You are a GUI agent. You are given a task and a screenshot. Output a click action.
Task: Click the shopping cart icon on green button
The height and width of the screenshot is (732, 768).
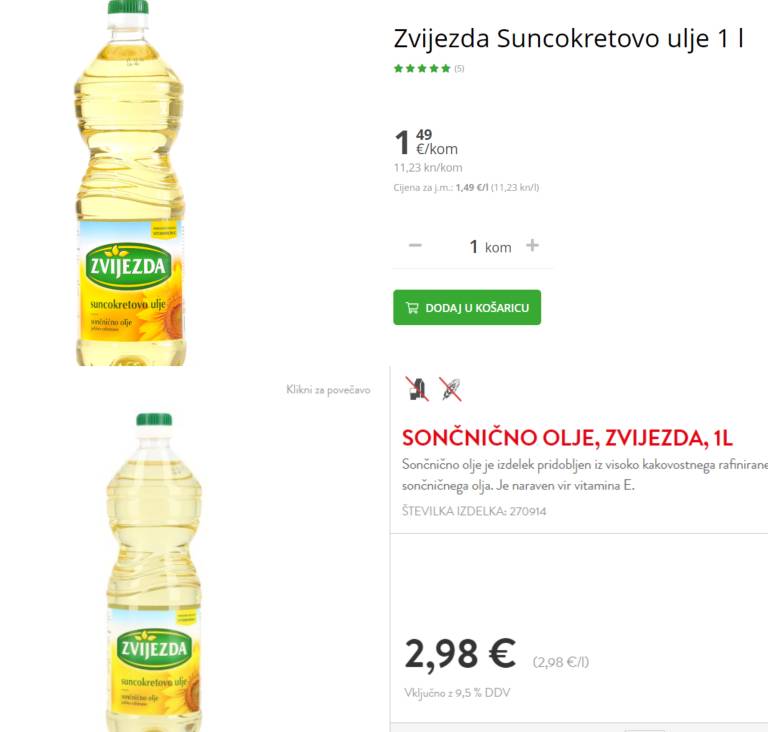412,308
